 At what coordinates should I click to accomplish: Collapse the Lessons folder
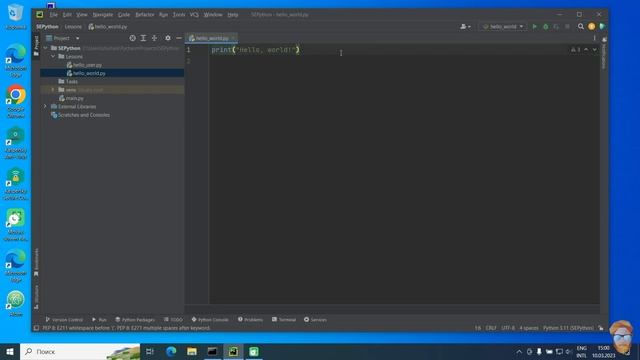[x=53, y=56]
